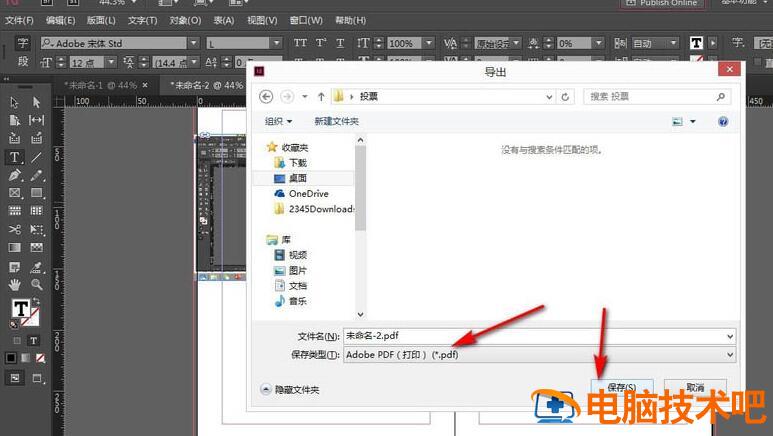Click 隐藏文件夹 toggle
This screenshot has height=436, width=773.
[x=290, y=390]
